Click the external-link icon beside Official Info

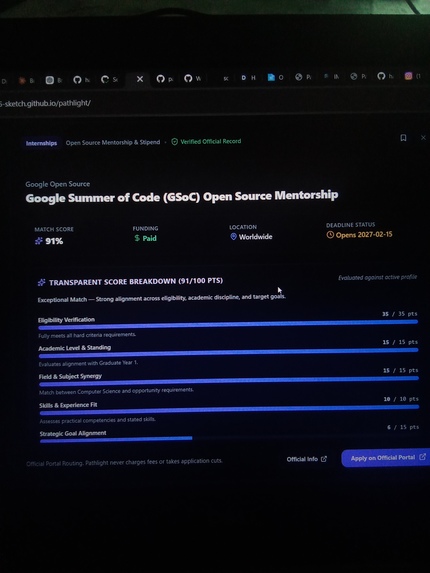tap(324, 459)
